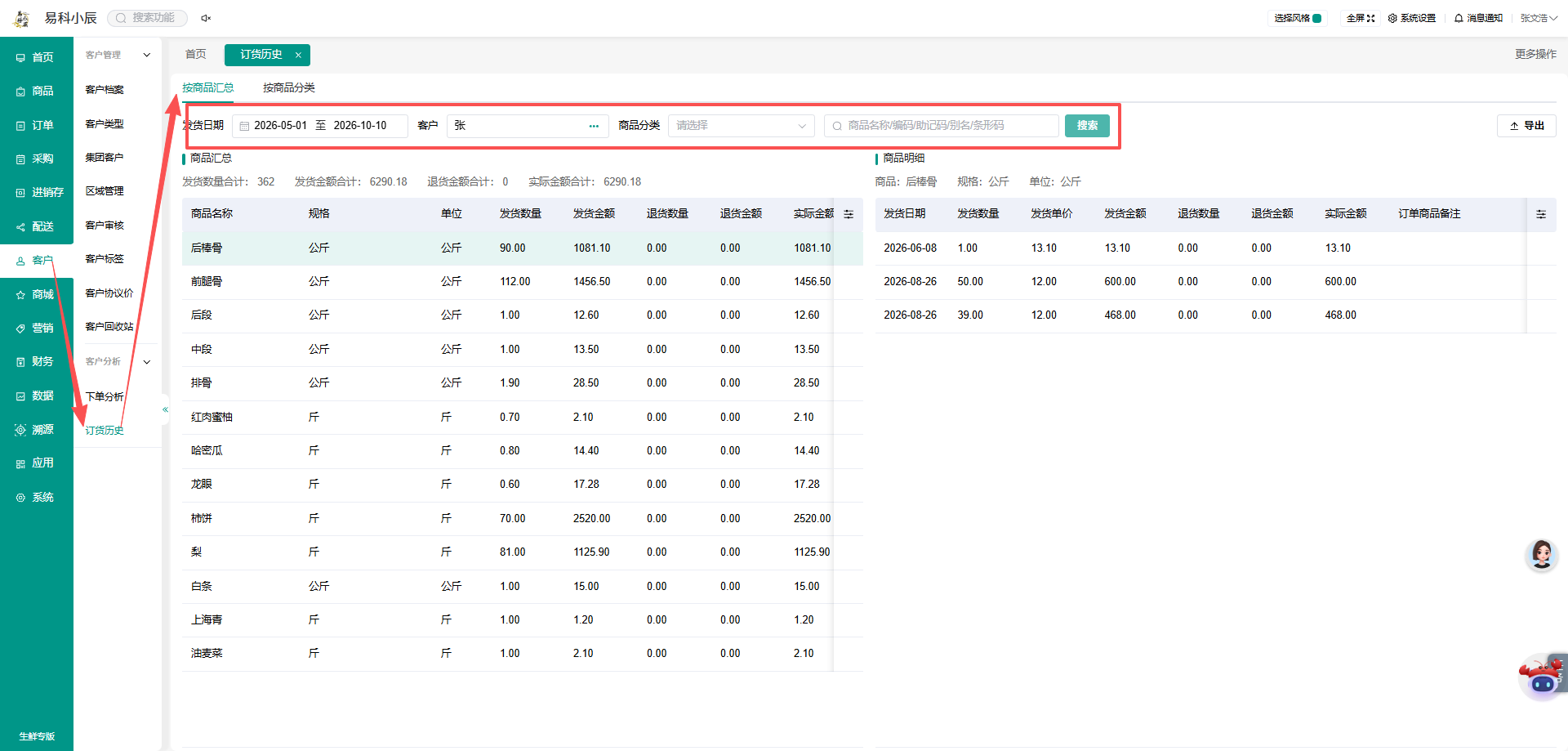Open column settings for 商品明细 table
Viewport: 1568px width, 751px height.
pyautogui.click(x=1541, y=214)
